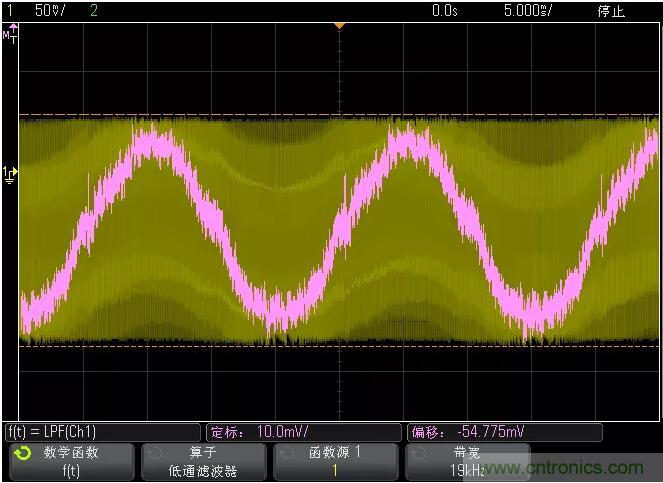The height and width of the screenshot is (483, 663).
Task: Change the 函数源 1 source selection
Action: coord(335,461)
